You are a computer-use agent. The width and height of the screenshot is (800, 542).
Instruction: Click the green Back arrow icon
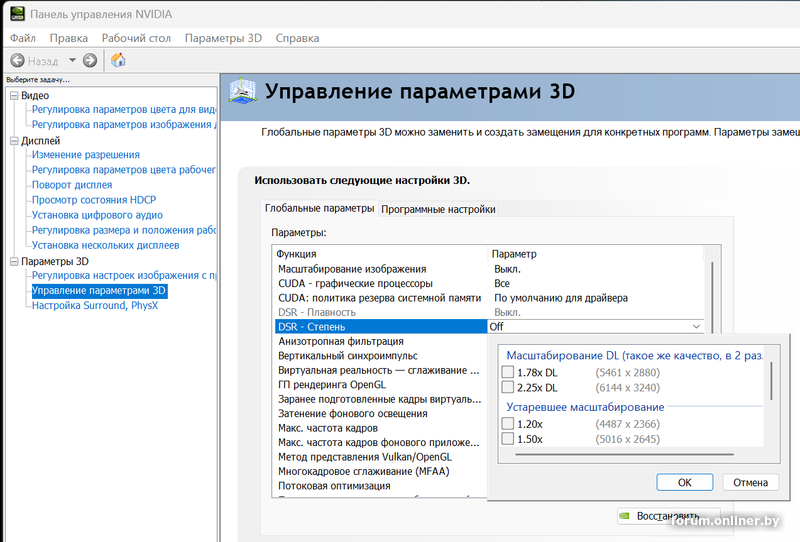17,60
